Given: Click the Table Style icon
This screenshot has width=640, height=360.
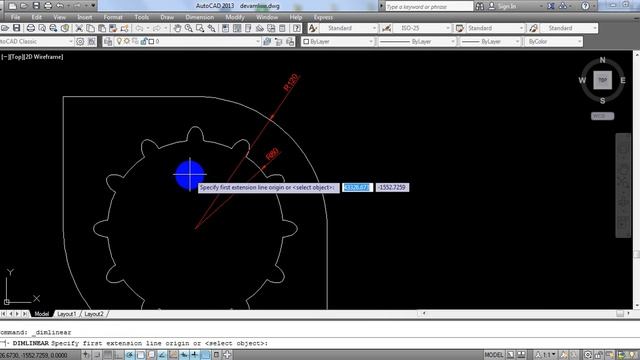Looking at the screenshot, I should click(x=460, y=28).
